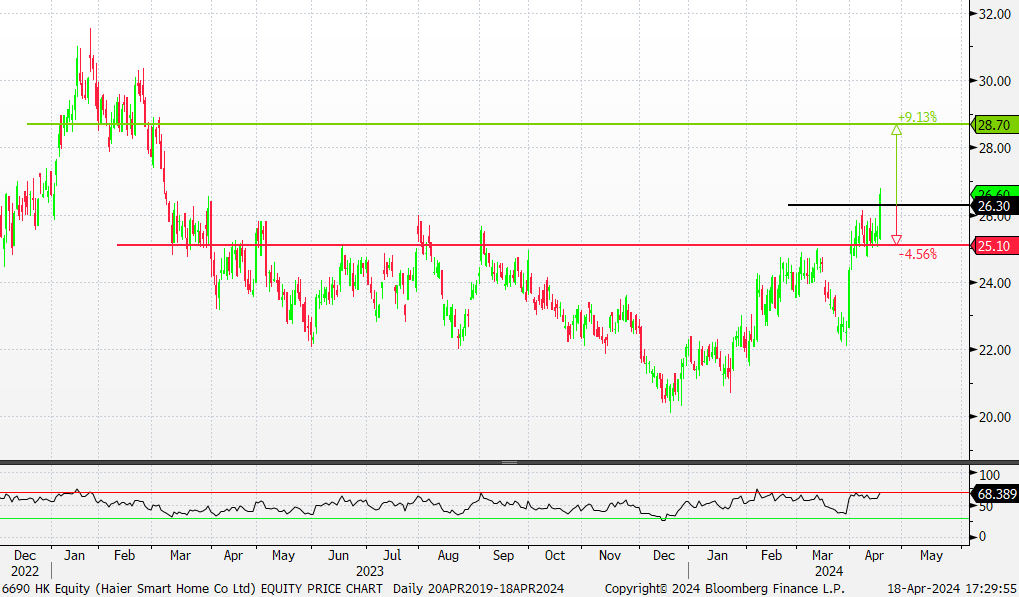Screen dimensions: 1019x597
Task: Click the +9.13% upside label
Action: tap(917, 117)
